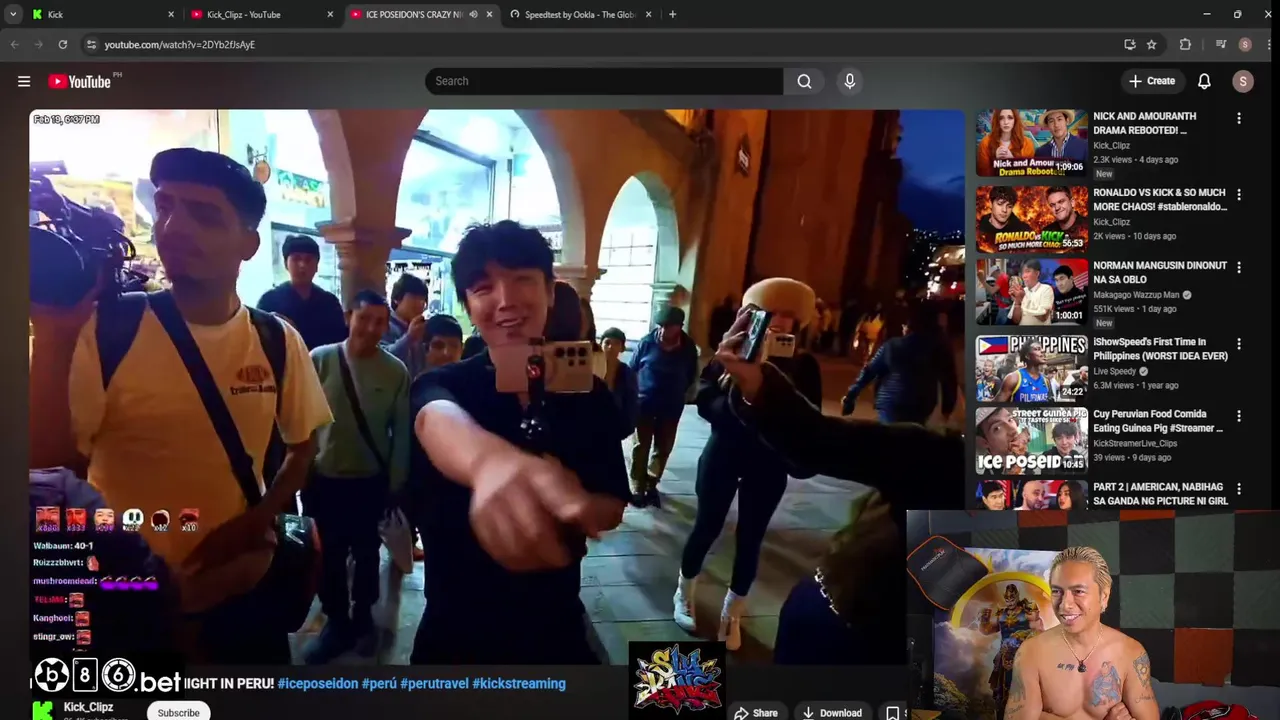Click the youtube.com address bar URL
Image resolution: width=1280 pixels, height=720 pixels.
180,44
